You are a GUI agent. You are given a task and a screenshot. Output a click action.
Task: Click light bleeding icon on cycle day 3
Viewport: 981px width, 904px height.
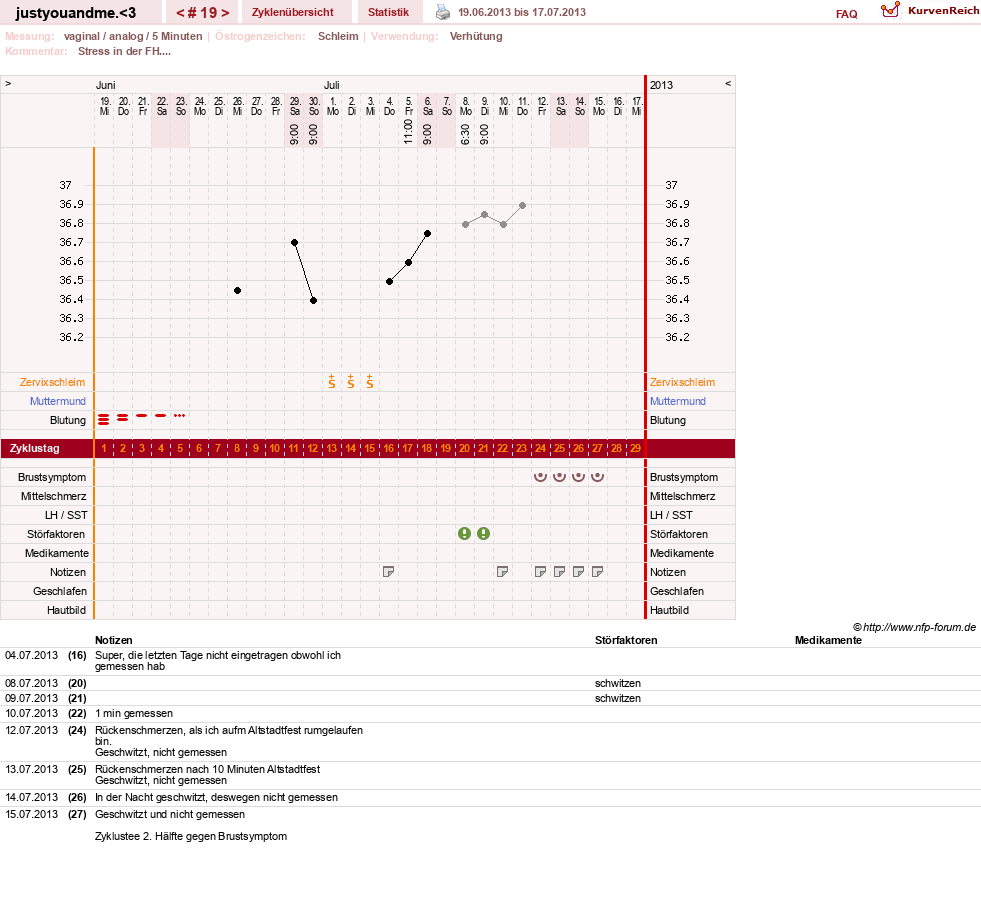click(142, 415)
